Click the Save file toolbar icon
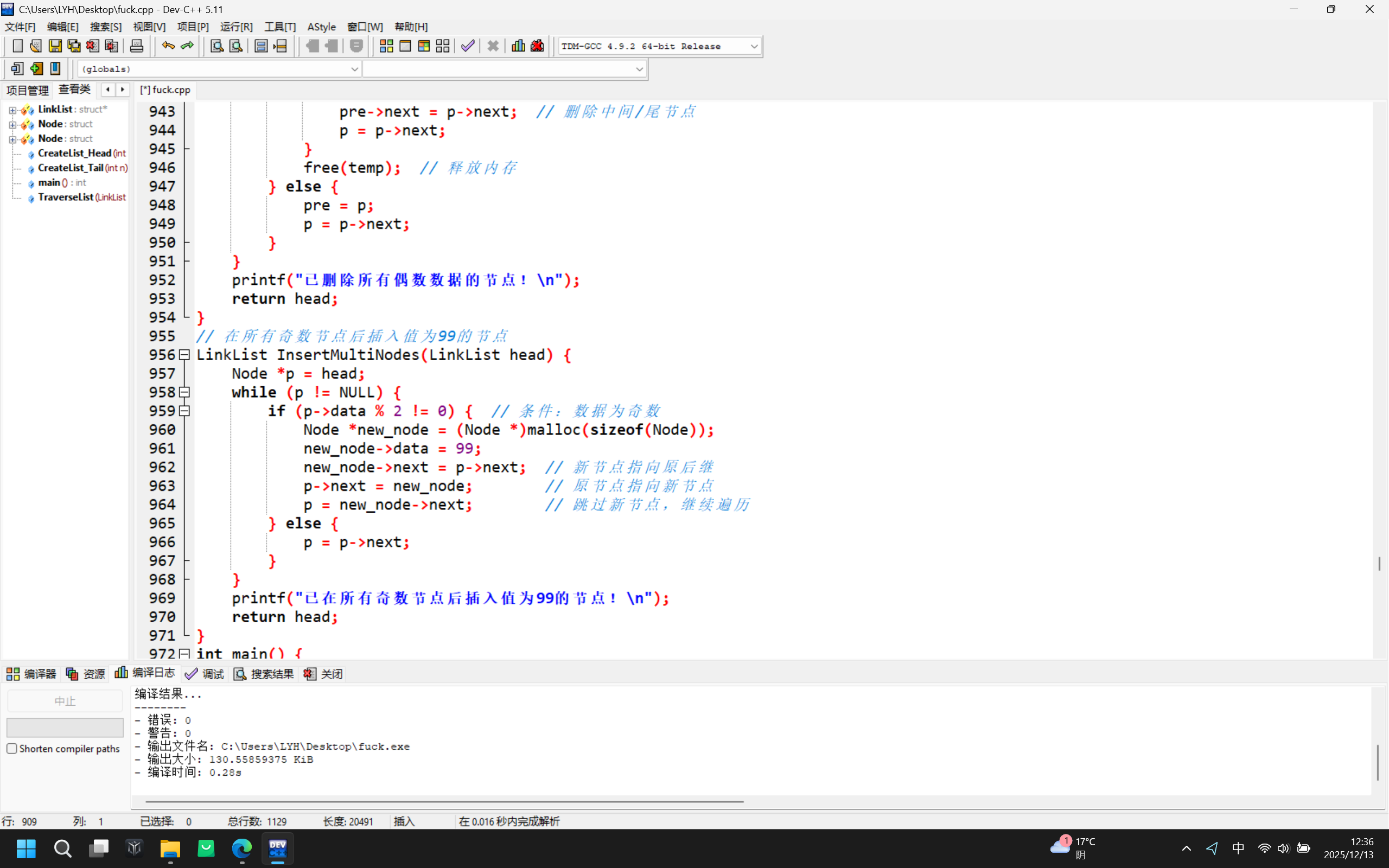The image size is (1389, 868). tap(55, 46)
